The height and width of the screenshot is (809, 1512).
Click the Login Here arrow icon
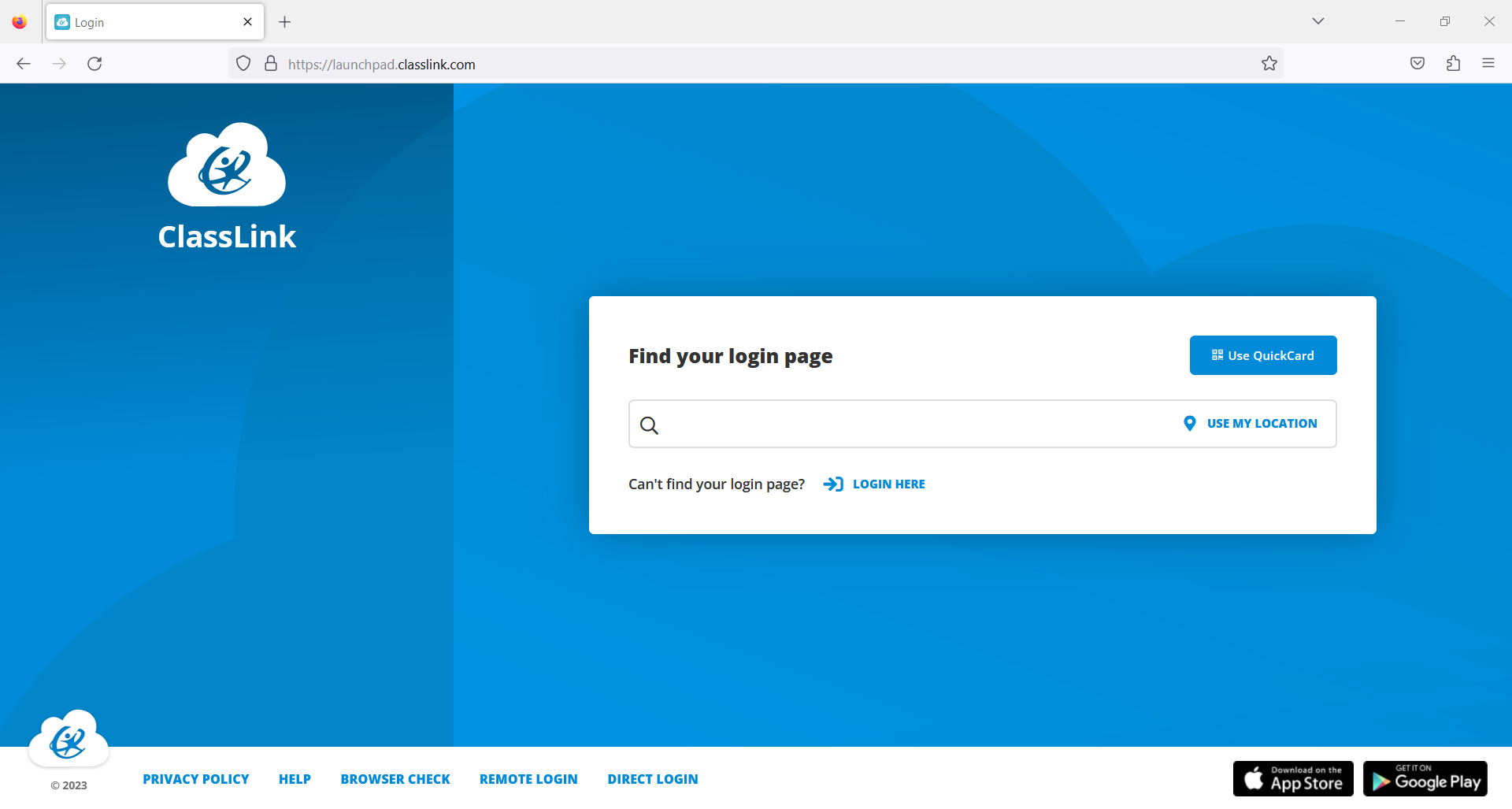pyautogui.click(x=833, y=484)
